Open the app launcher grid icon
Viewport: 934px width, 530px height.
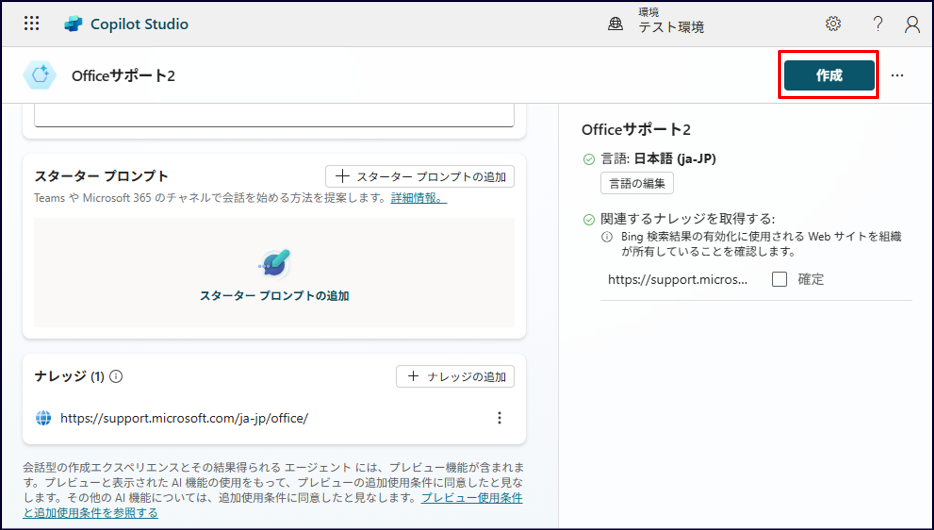(32, 23)
